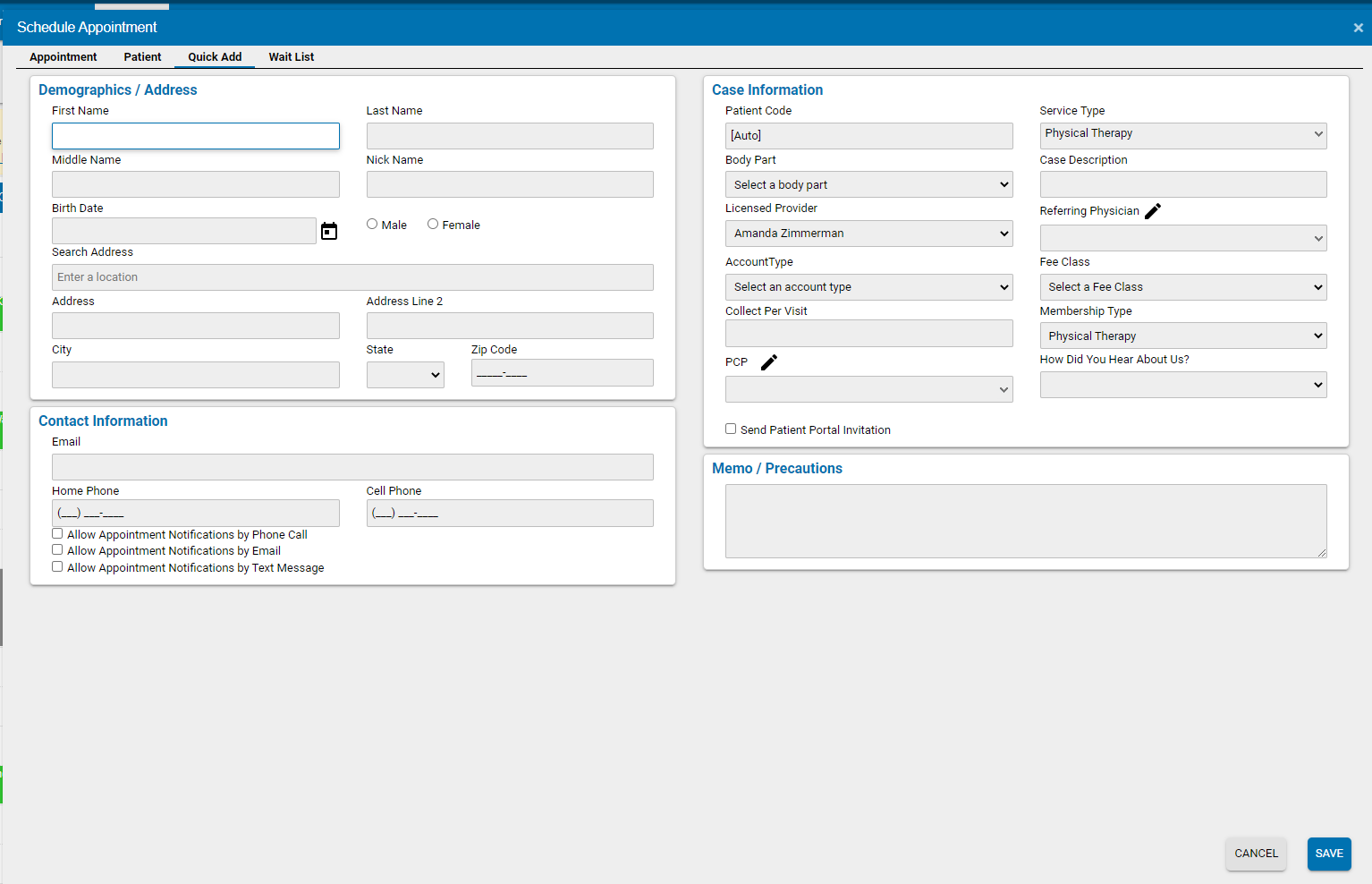The height and width of the screenshot is (884, 1372).
Task: Open the Body Part dropdown
Action: click(x=868, y=183)
